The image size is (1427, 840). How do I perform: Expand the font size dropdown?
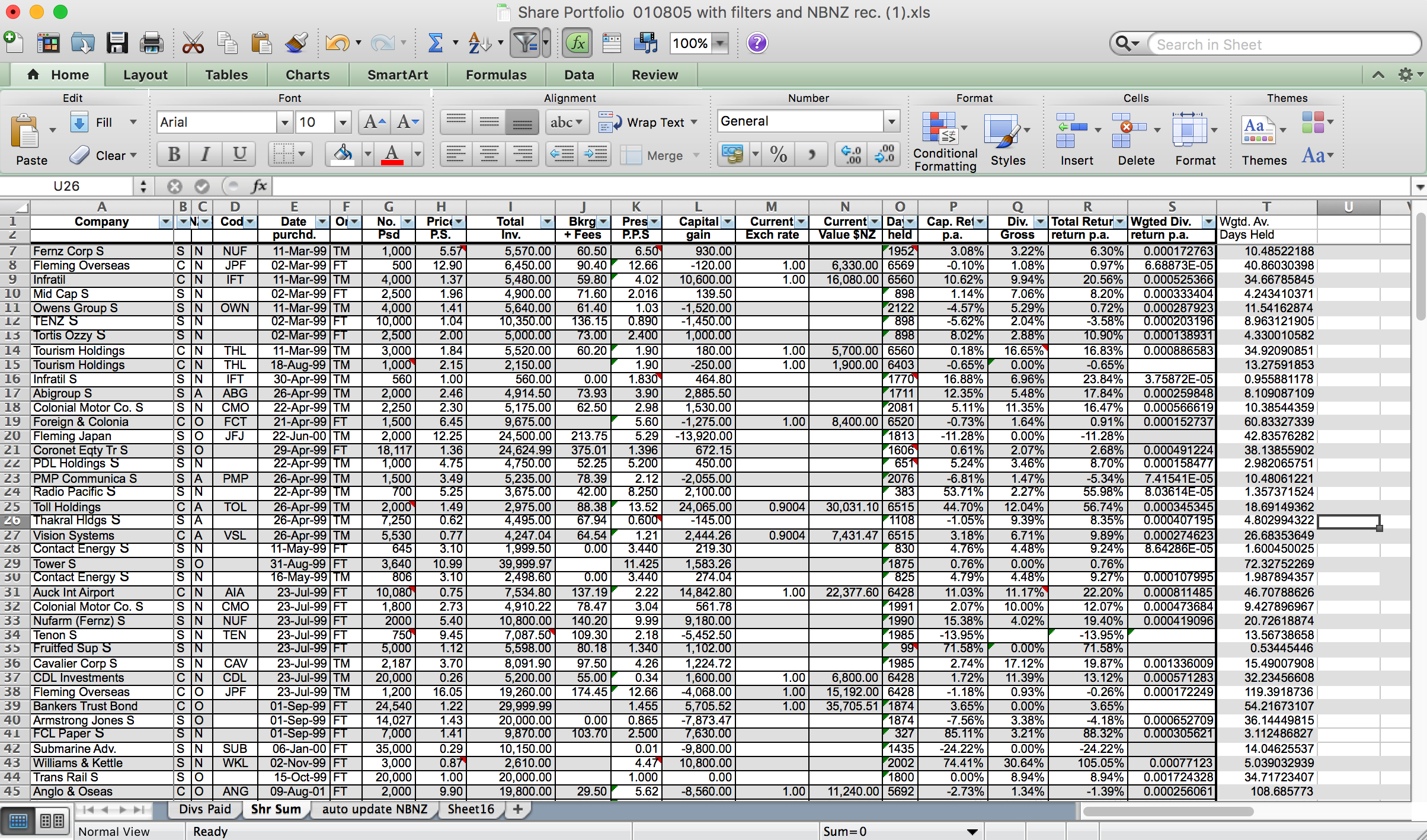coord(343,121)
